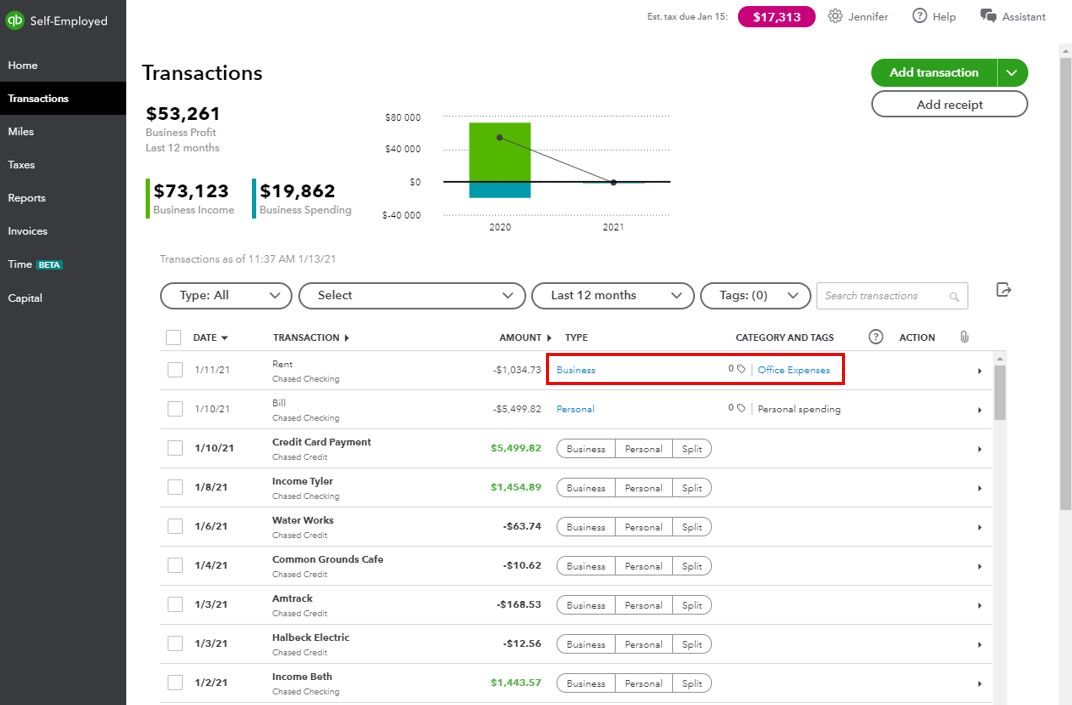Click the Search transactions field
Image resolution: width=1072 pixels, height=705 pixels.
coord(892,296)
